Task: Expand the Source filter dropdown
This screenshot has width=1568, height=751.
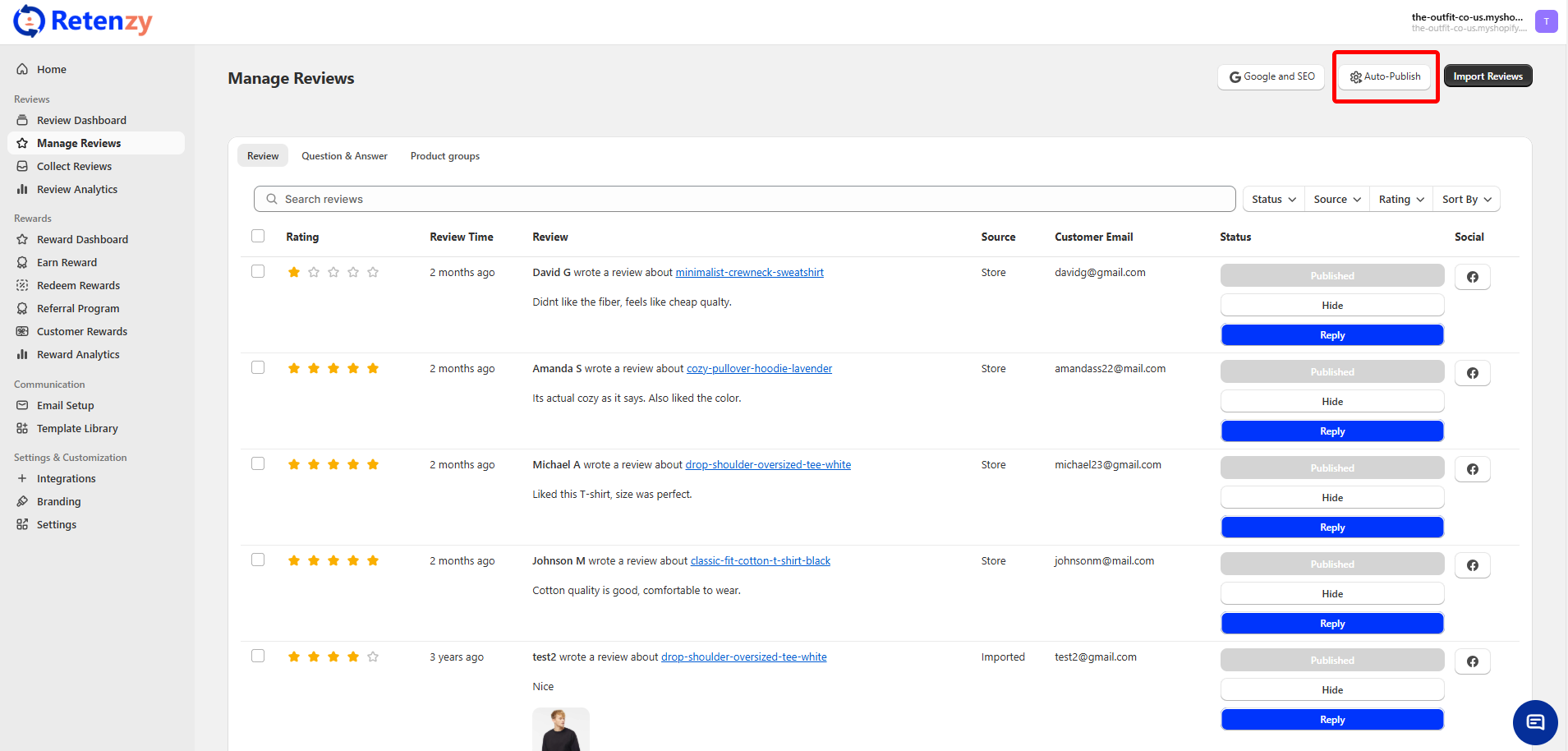Action: pyautogui.click(x=1336, y=199)
